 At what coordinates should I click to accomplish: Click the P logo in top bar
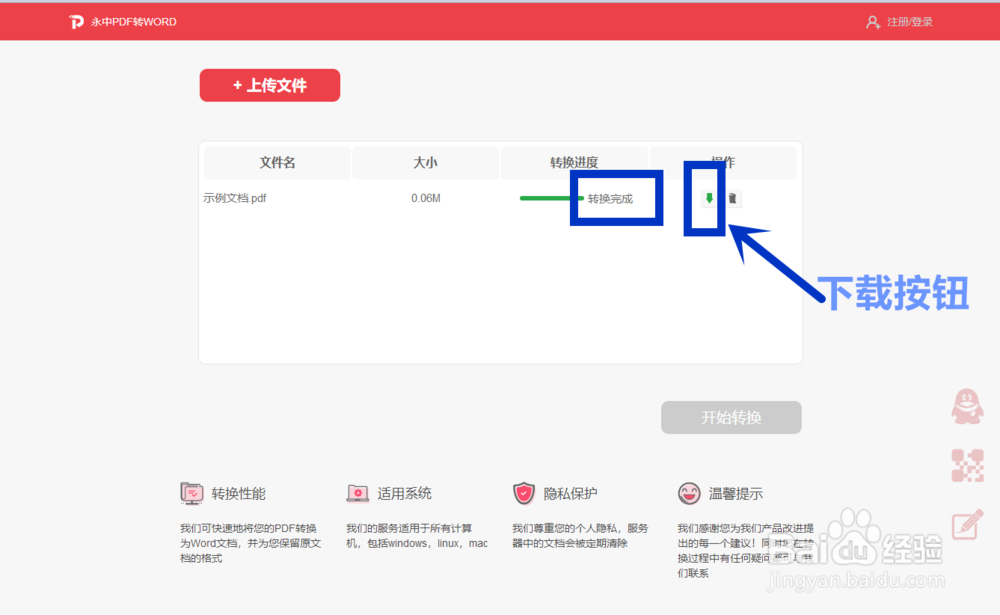pos(78,20)
